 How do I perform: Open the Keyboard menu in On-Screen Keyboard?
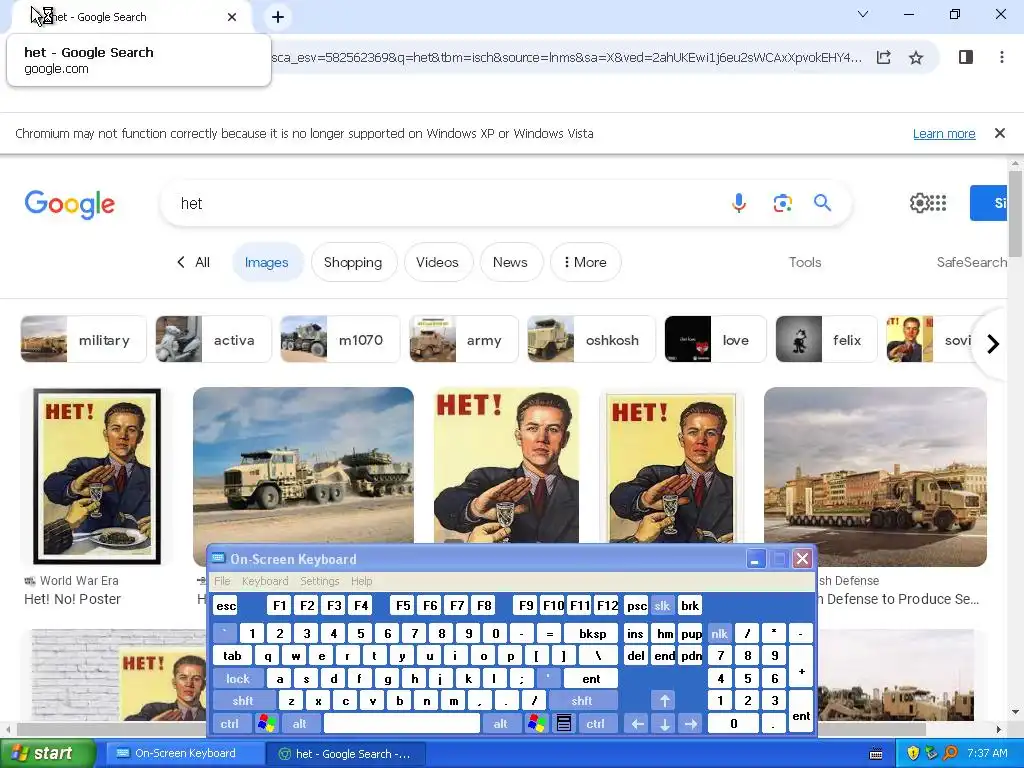264,581
